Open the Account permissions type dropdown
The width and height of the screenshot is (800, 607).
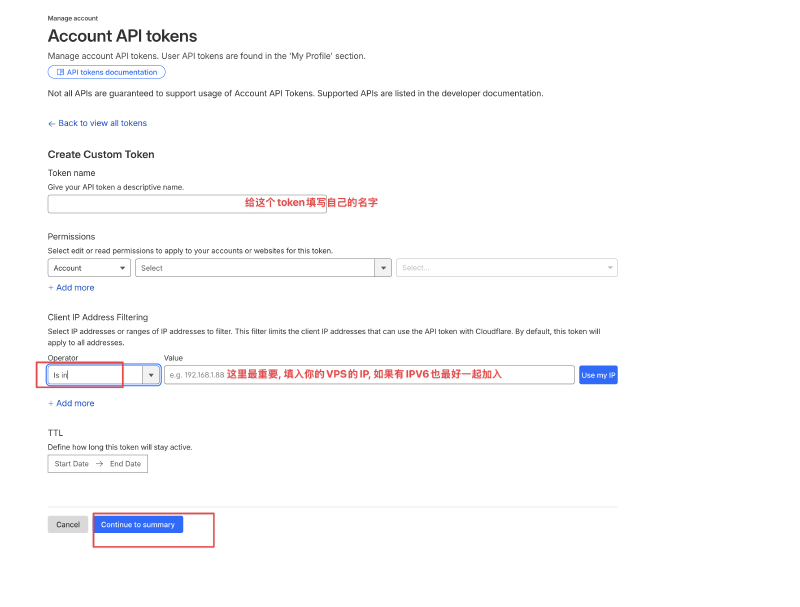(88, 268)
